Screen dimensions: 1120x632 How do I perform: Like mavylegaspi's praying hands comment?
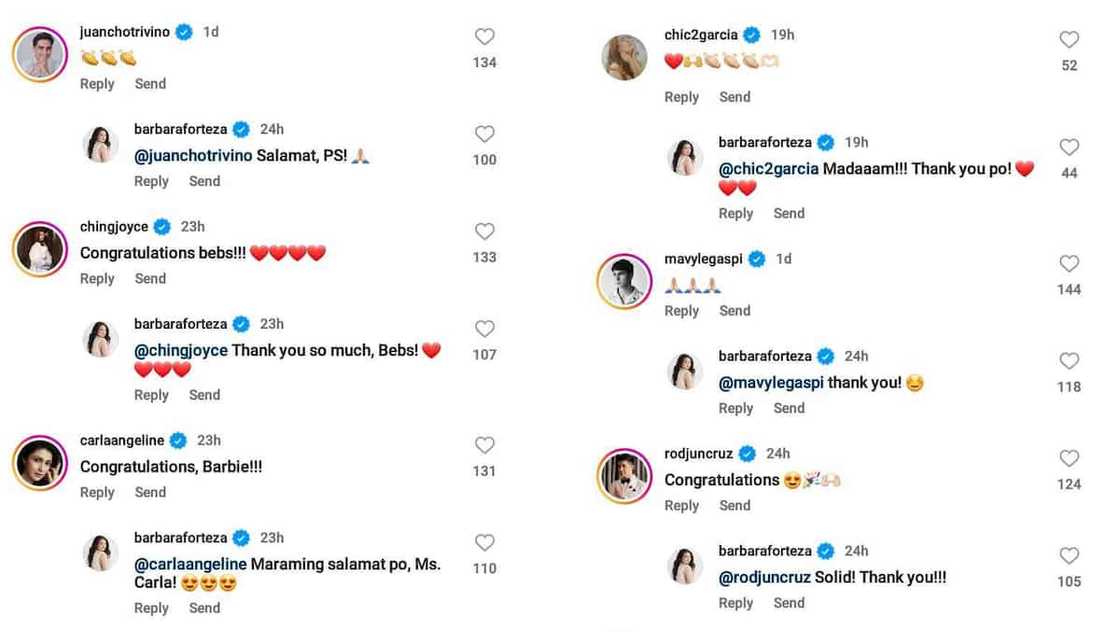(1069, 264)
